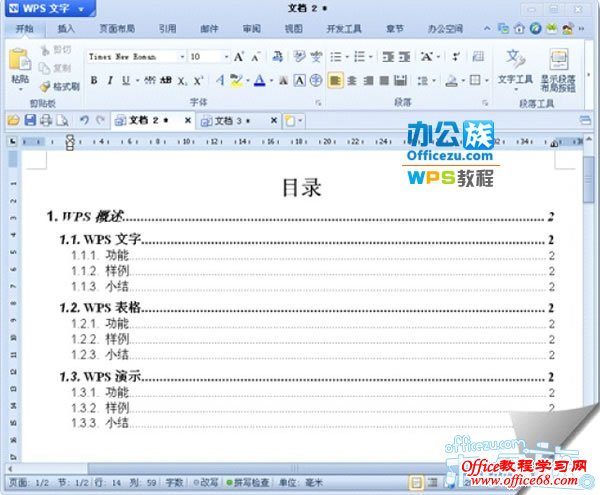Viewport: 600px width, 495px height.
Task: Open the font name dropdown
Action: (x=182, y=57)
